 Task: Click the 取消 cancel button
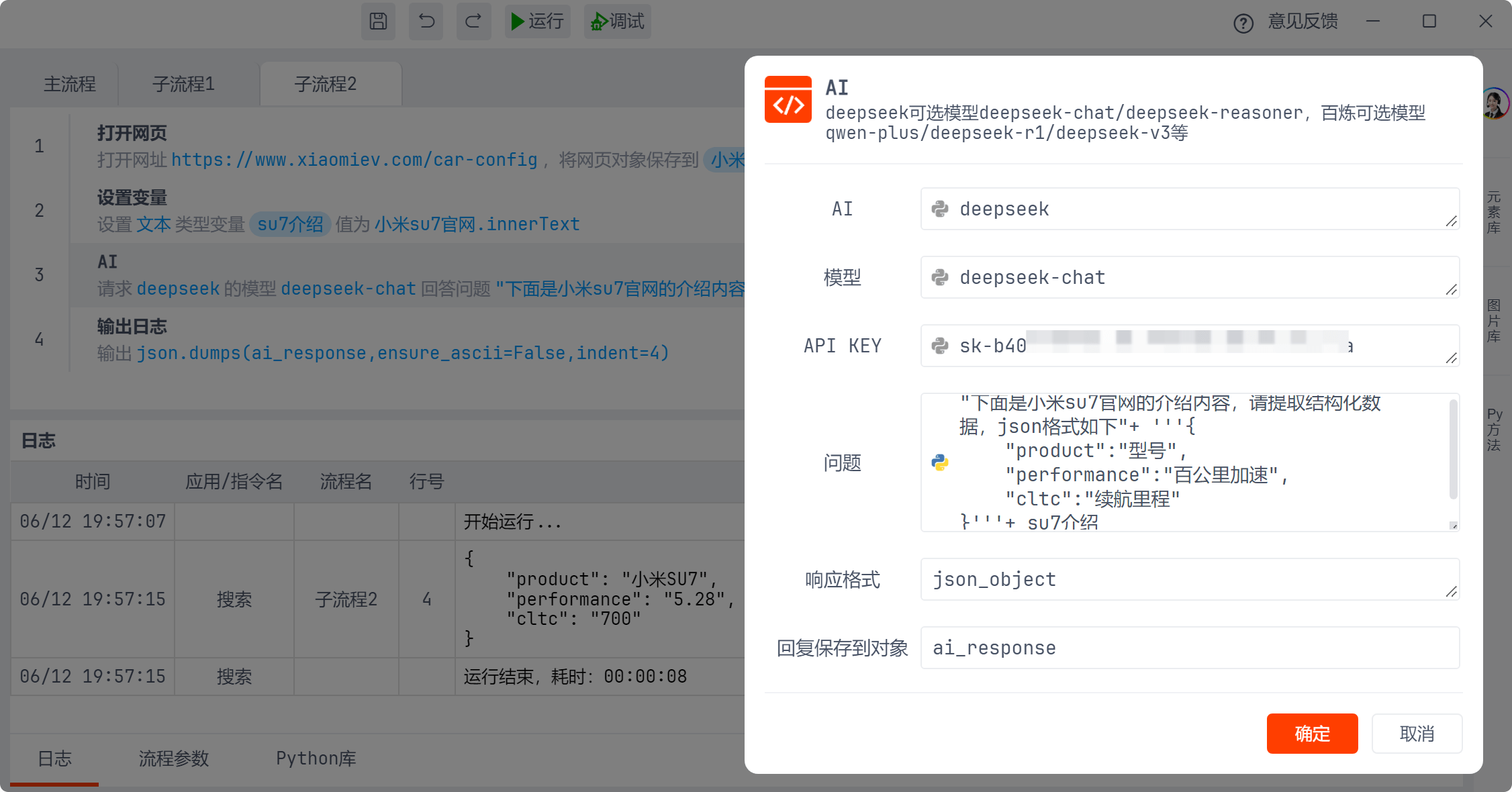[1417, 734]
